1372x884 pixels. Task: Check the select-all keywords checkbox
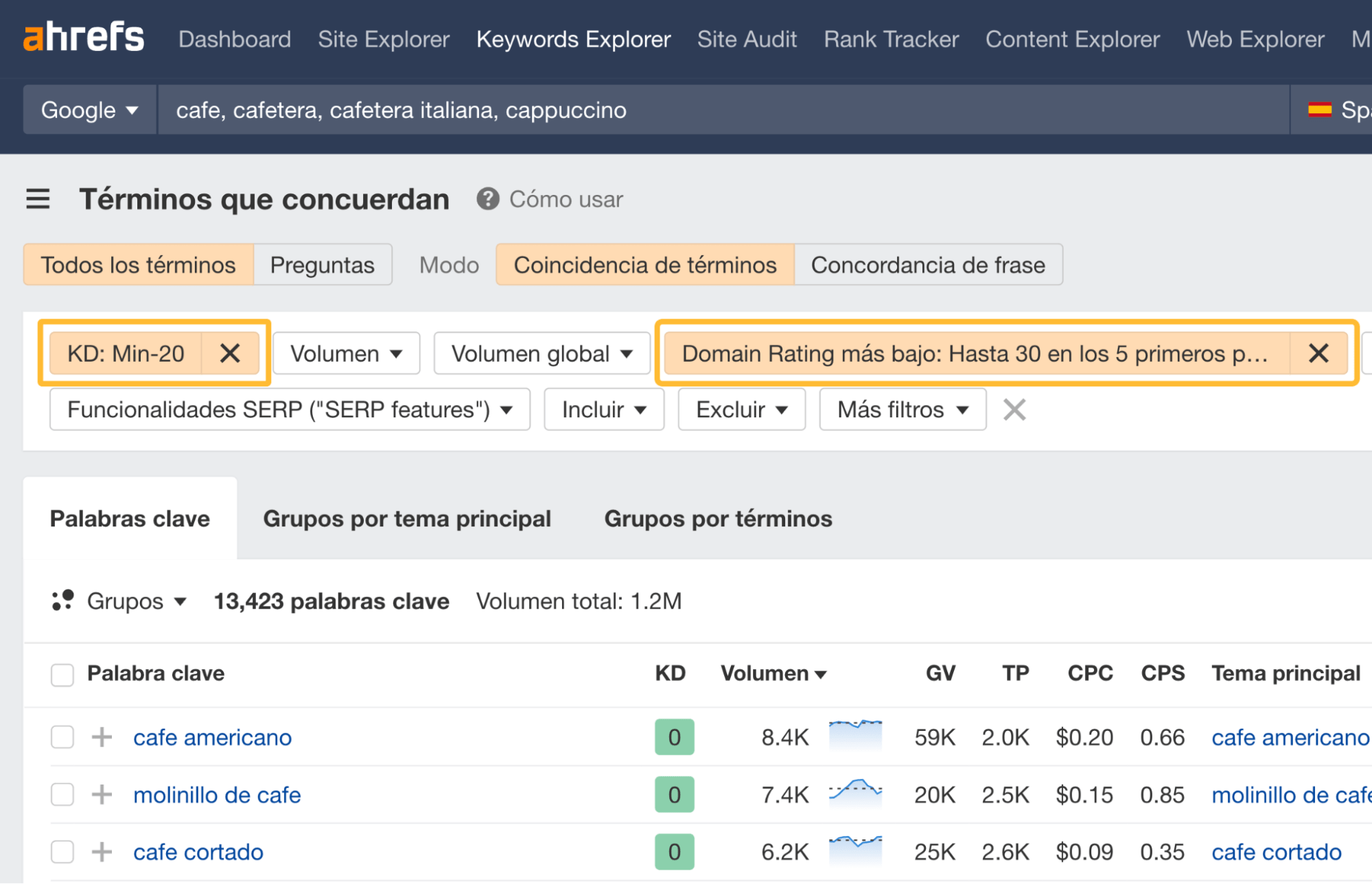[x=62, y=675]
